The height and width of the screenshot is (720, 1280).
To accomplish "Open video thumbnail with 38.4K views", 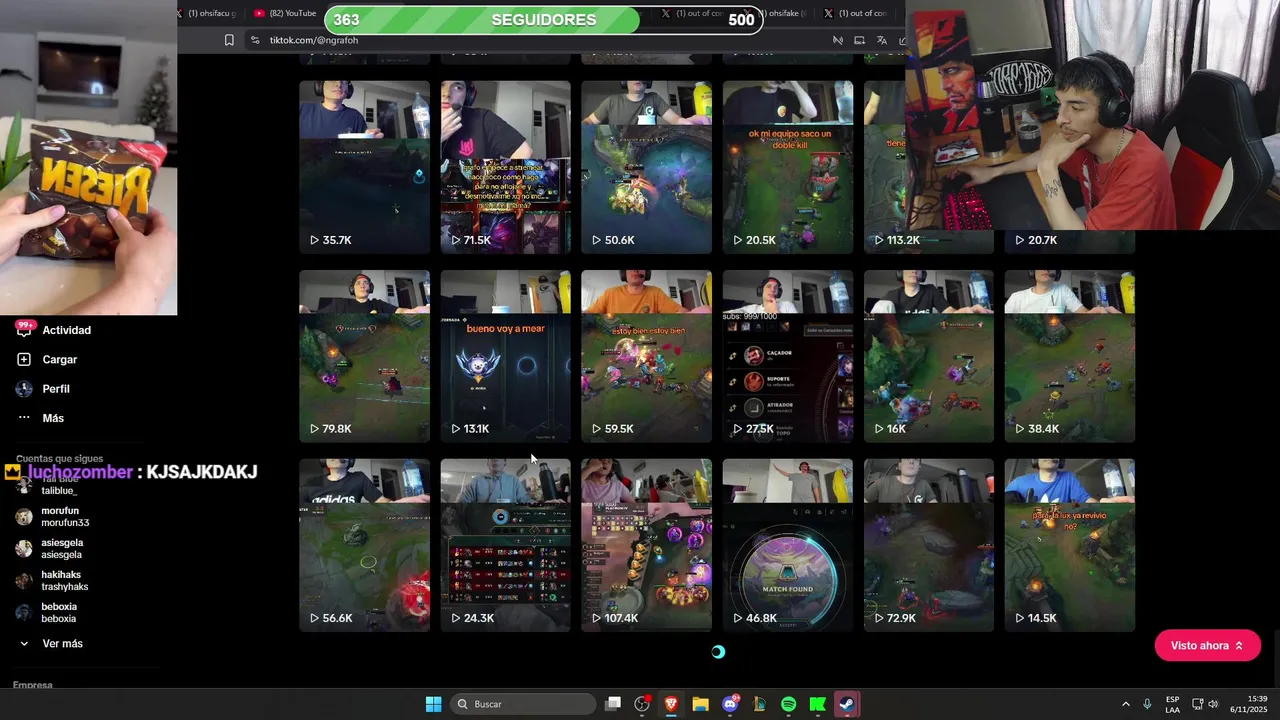I will [1069, 356].
